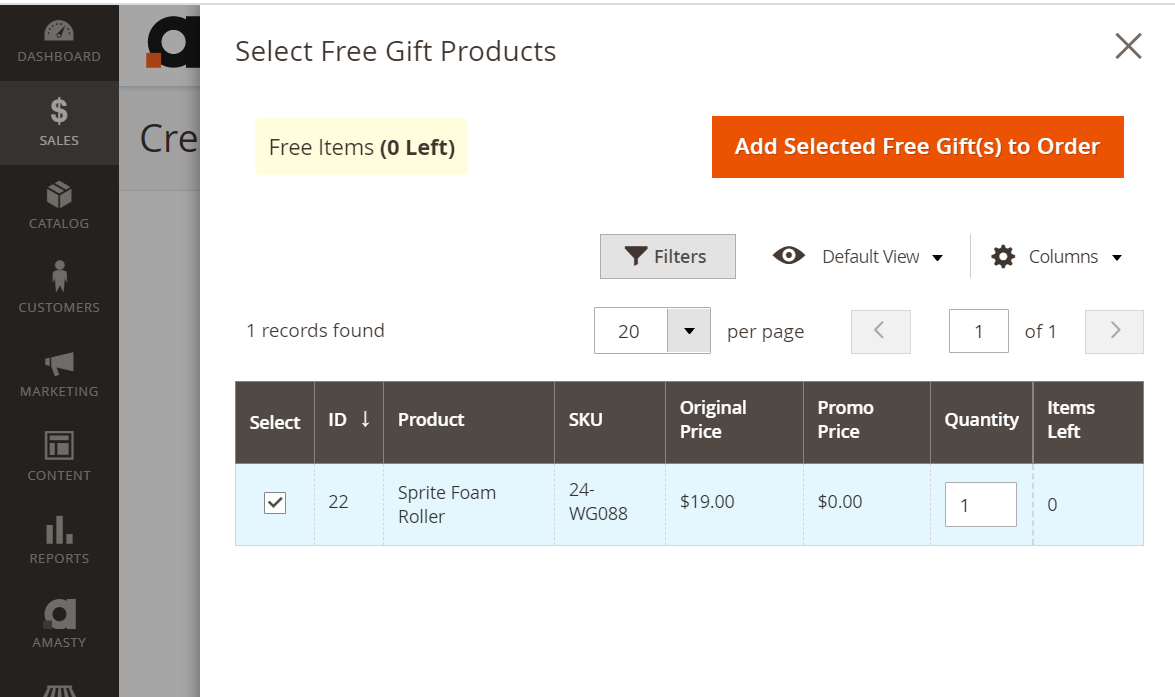Open the per page count dropdown arrow
The image size is (1175, 697).
pyautogui.click(x=689, y=331)
